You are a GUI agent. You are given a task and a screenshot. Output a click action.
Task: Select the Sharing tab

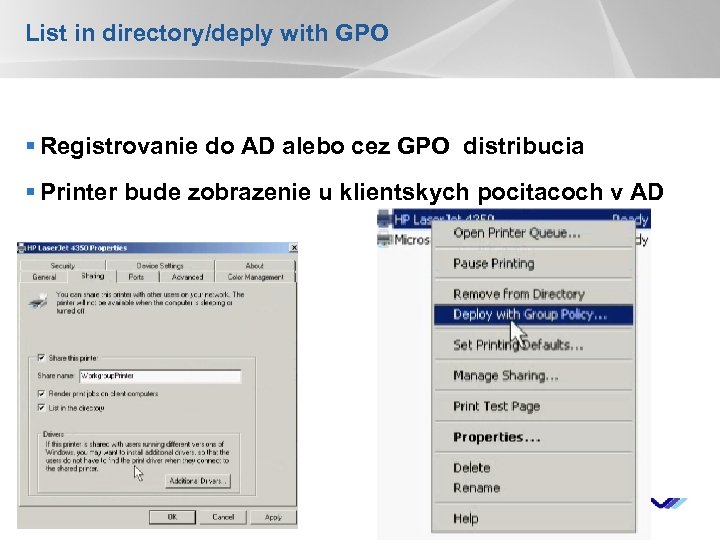point(92,276)
